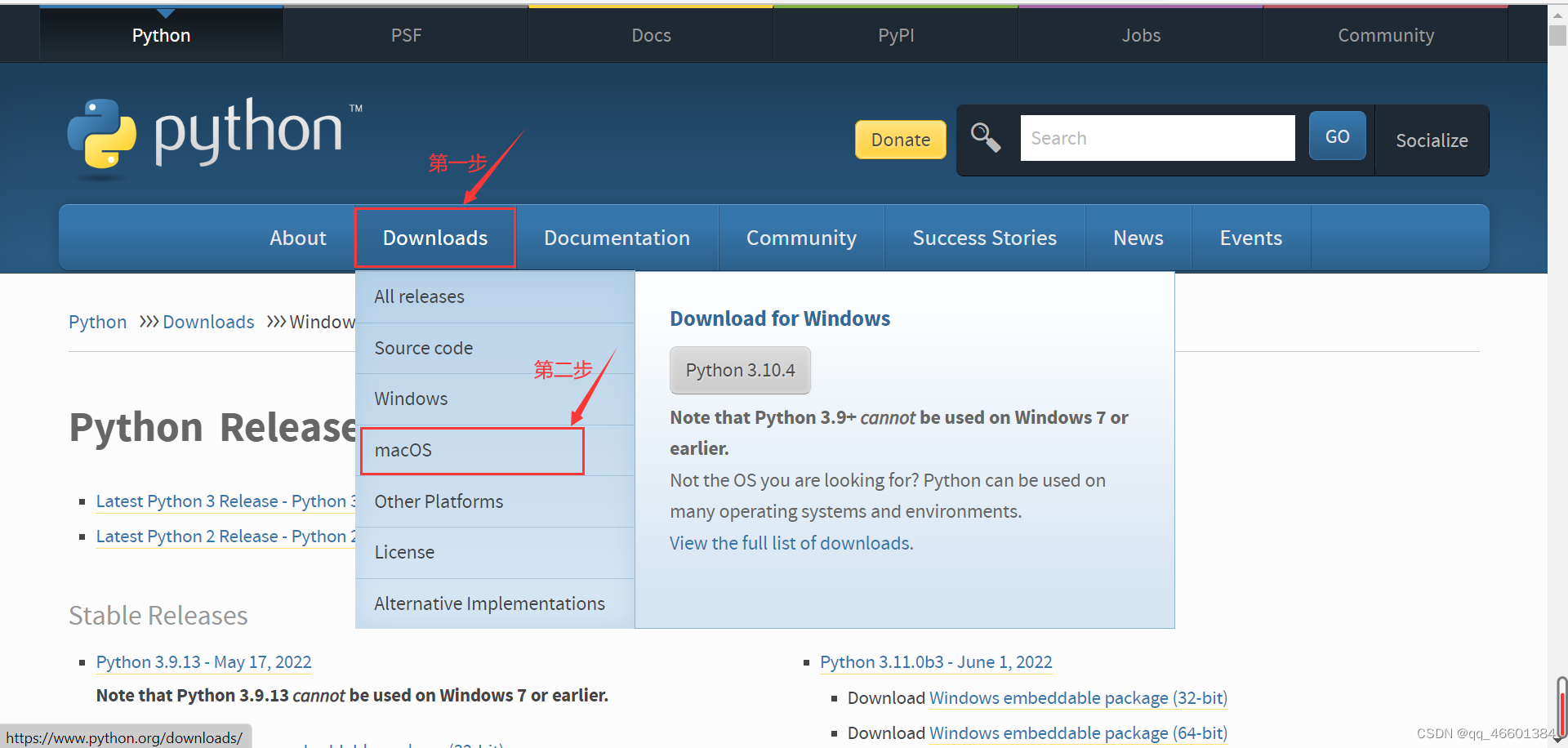Switch to the PSF top tab

[406, 35]
